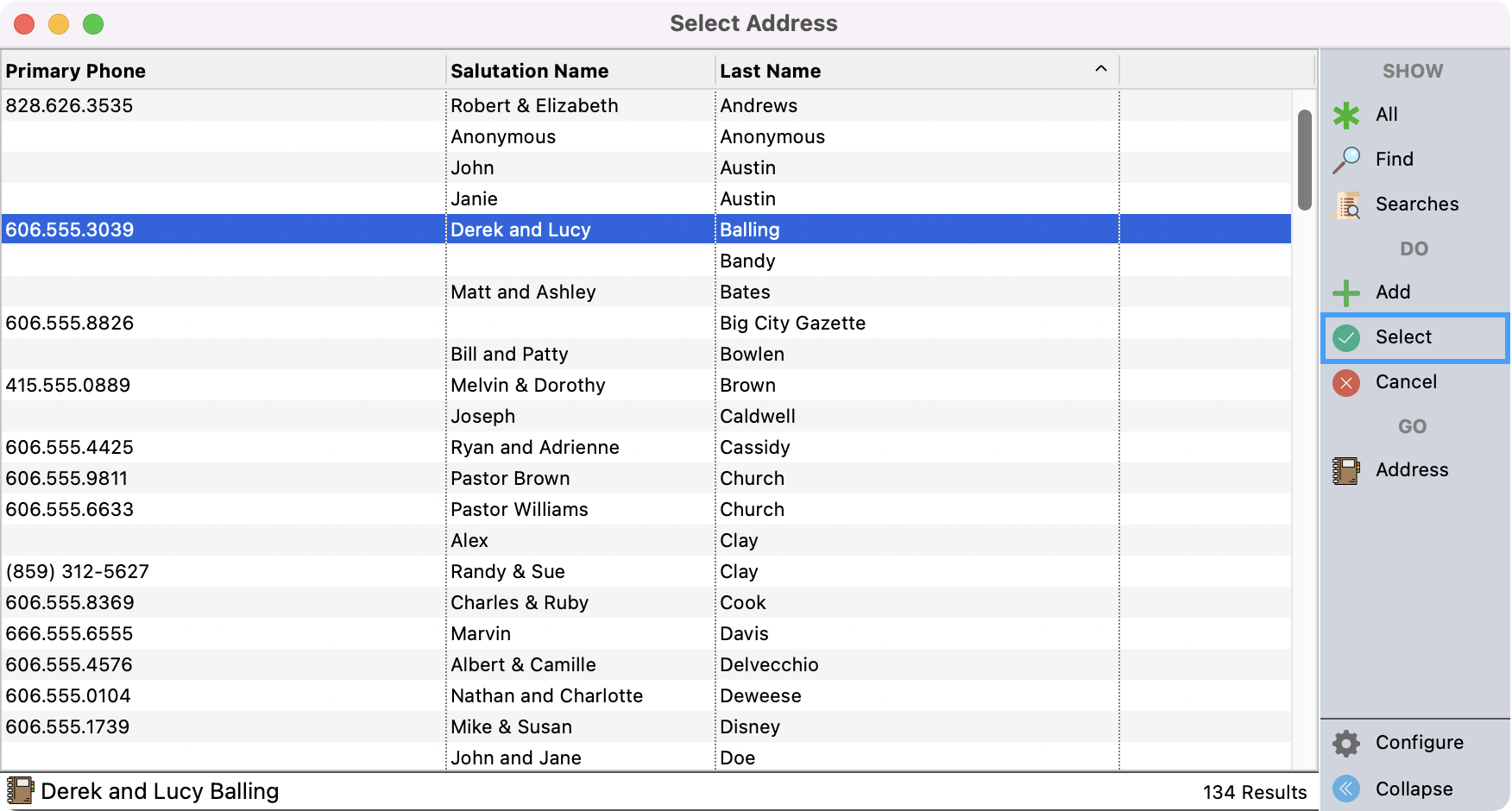Collapse the sidebar using the double-chevron control
Viewport: 1512px width, 811px height.
1346,788
